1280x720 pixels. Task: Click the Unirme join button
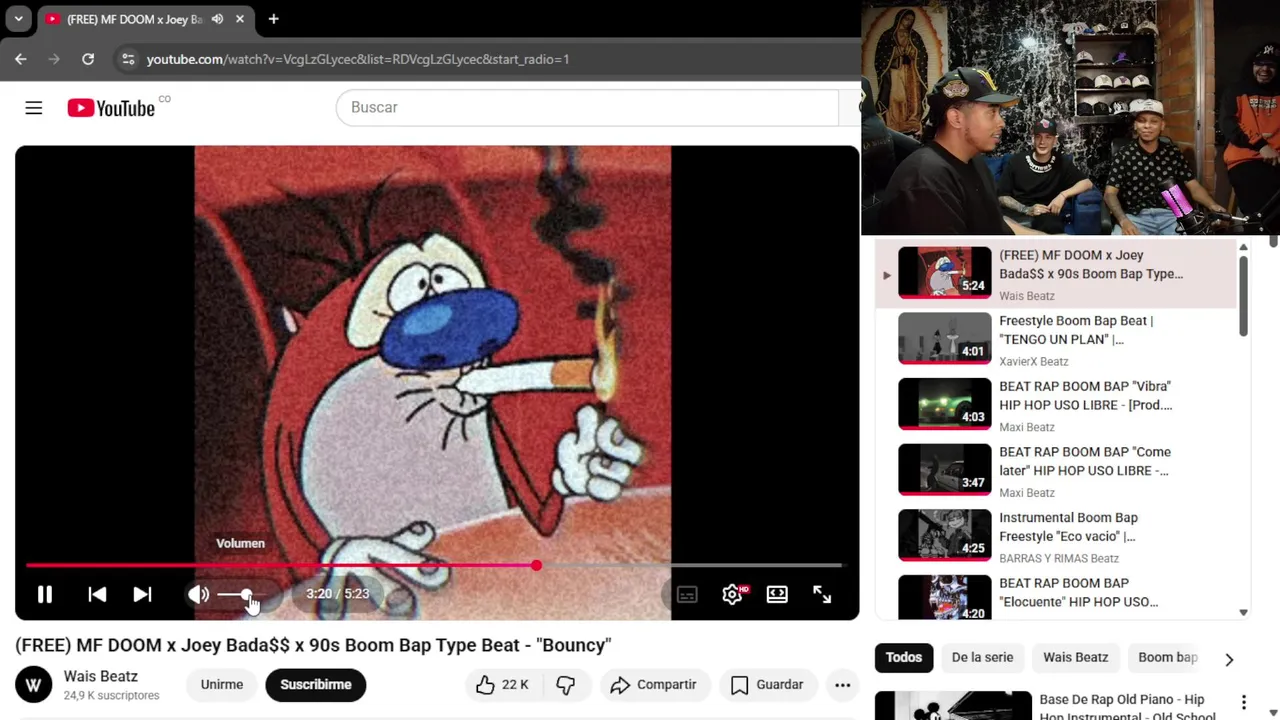222,684
